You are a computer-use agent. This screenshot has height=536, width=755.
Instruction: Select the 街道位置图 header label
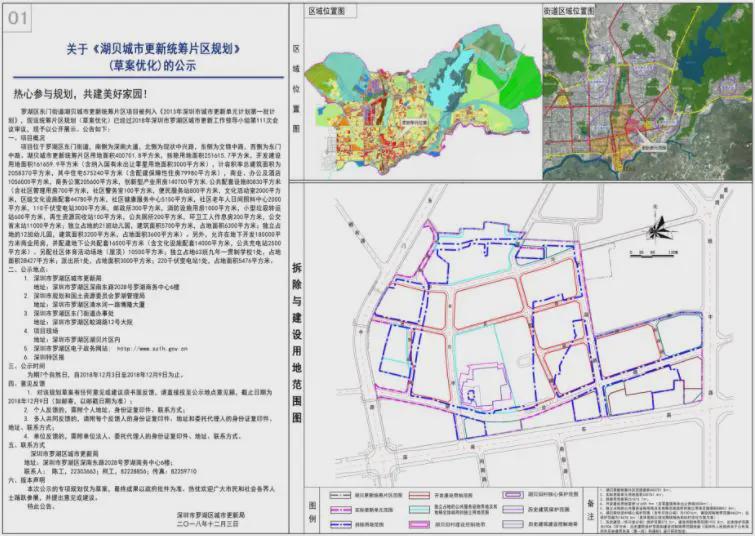(x=565, y=9)
